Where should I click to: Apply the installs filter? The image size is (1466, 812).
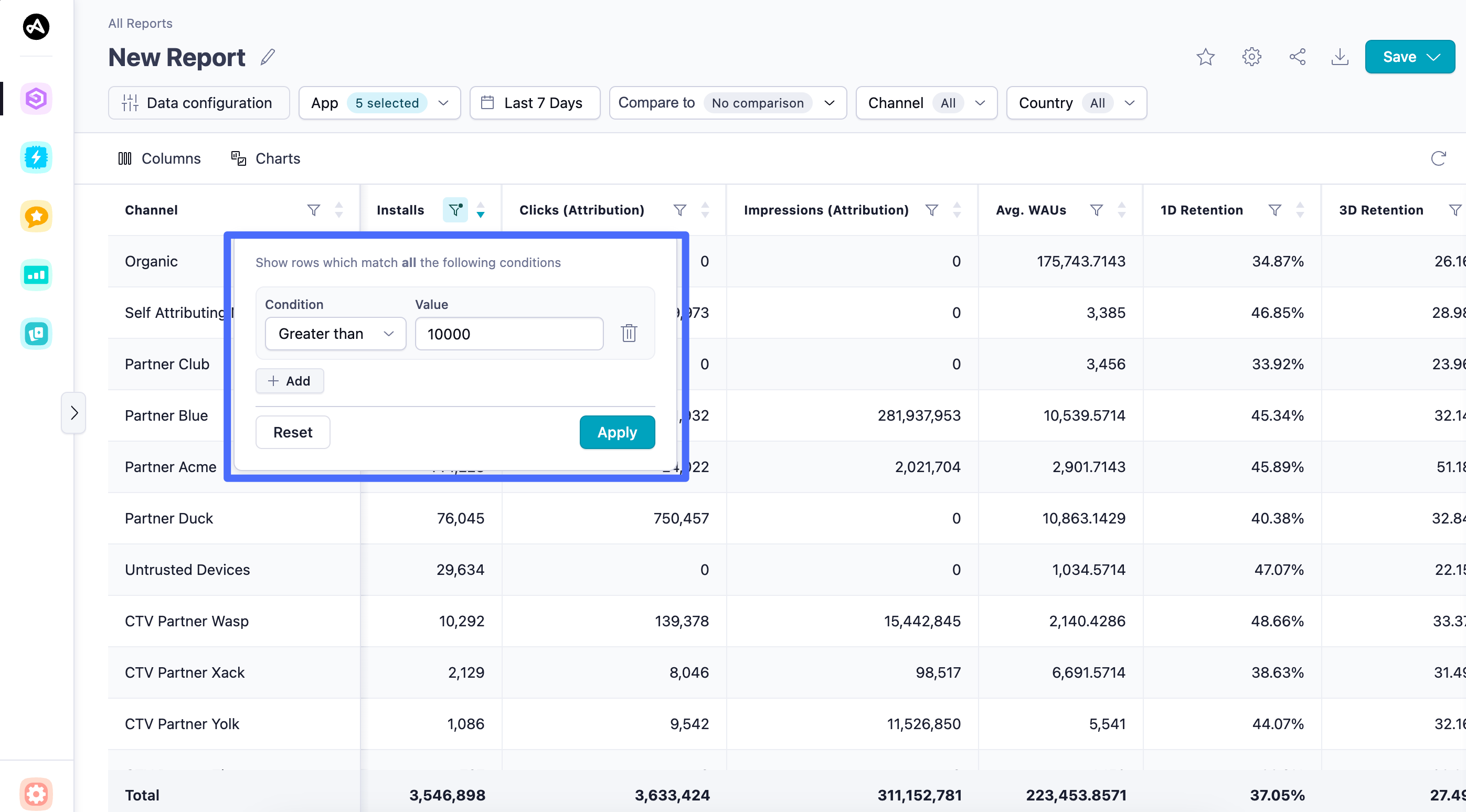point(617,432)
